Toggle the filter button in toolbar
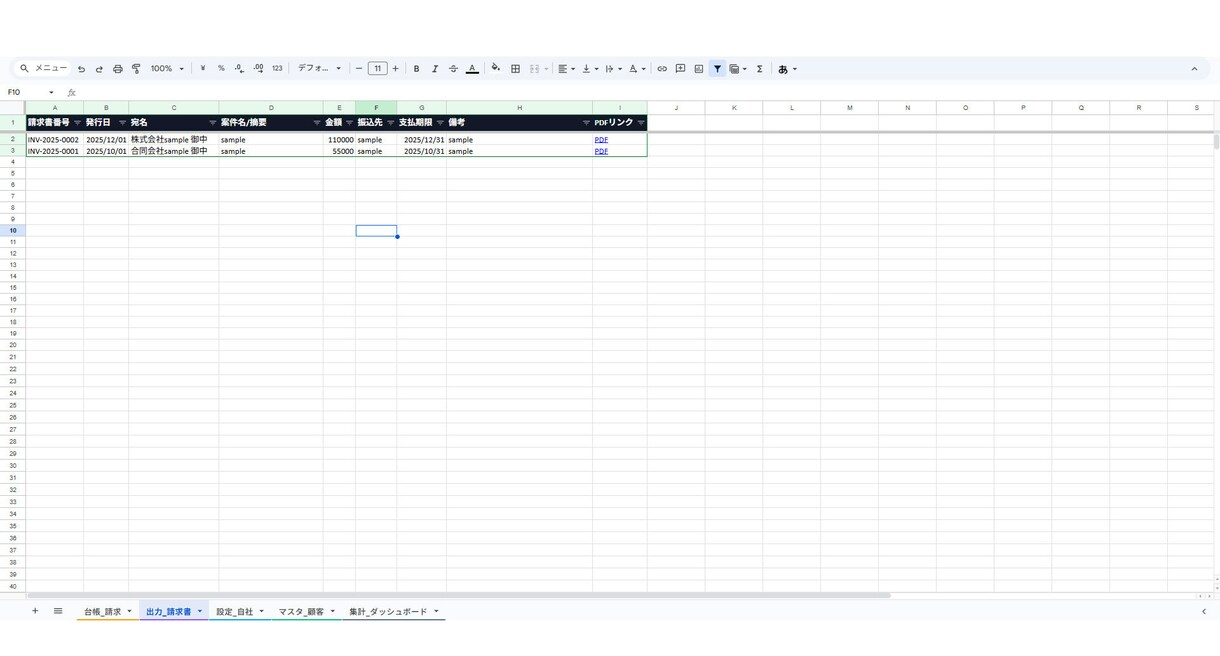This screenshot has height=656, width=1220. 717,69
